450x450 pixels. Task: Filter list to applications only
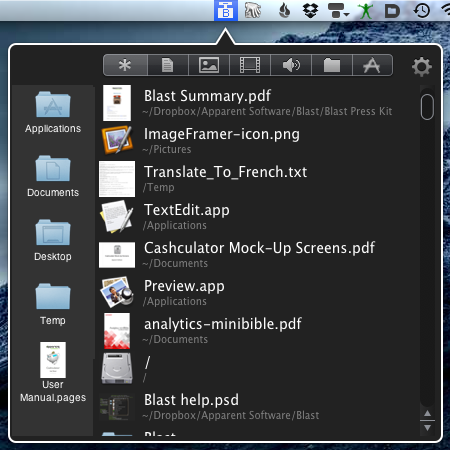372,65
